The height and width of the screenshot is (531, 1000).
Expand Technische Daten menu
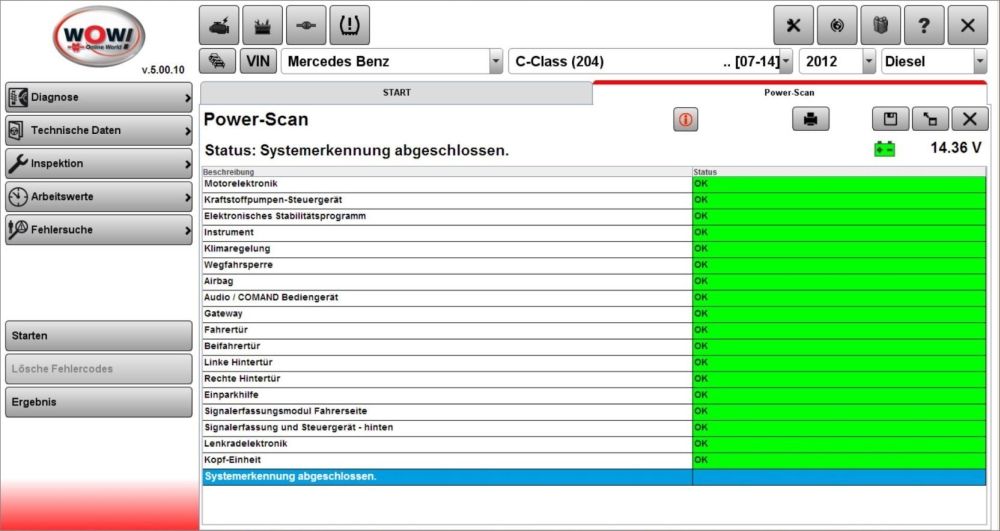pos(99,131)
